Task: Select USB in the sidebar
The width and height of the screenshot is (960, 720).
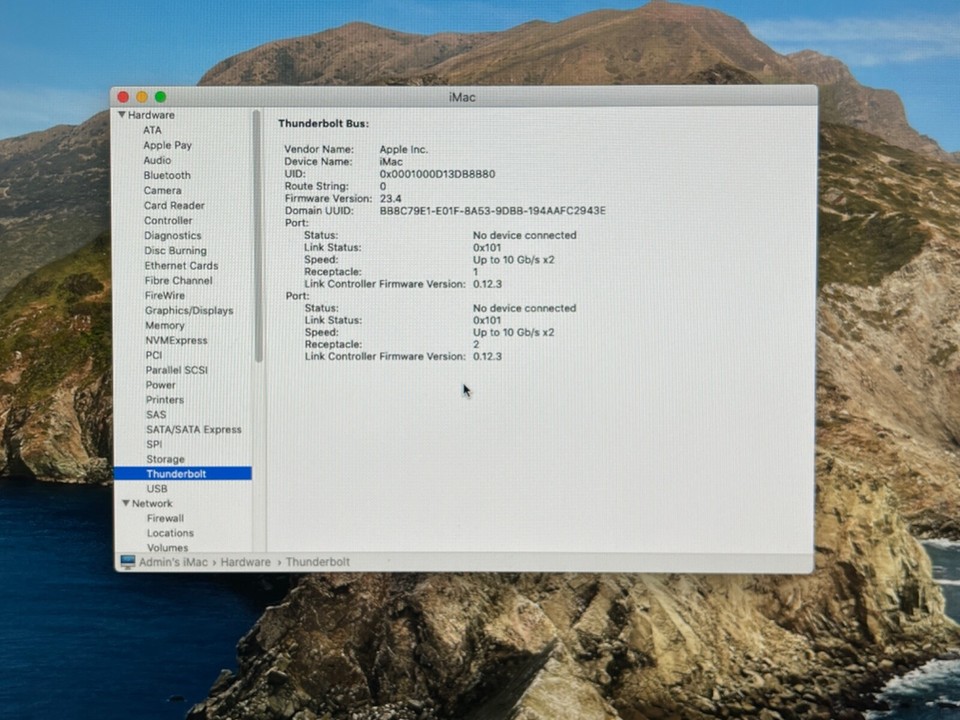Action: pyautogui.click(x=157, y=489)
